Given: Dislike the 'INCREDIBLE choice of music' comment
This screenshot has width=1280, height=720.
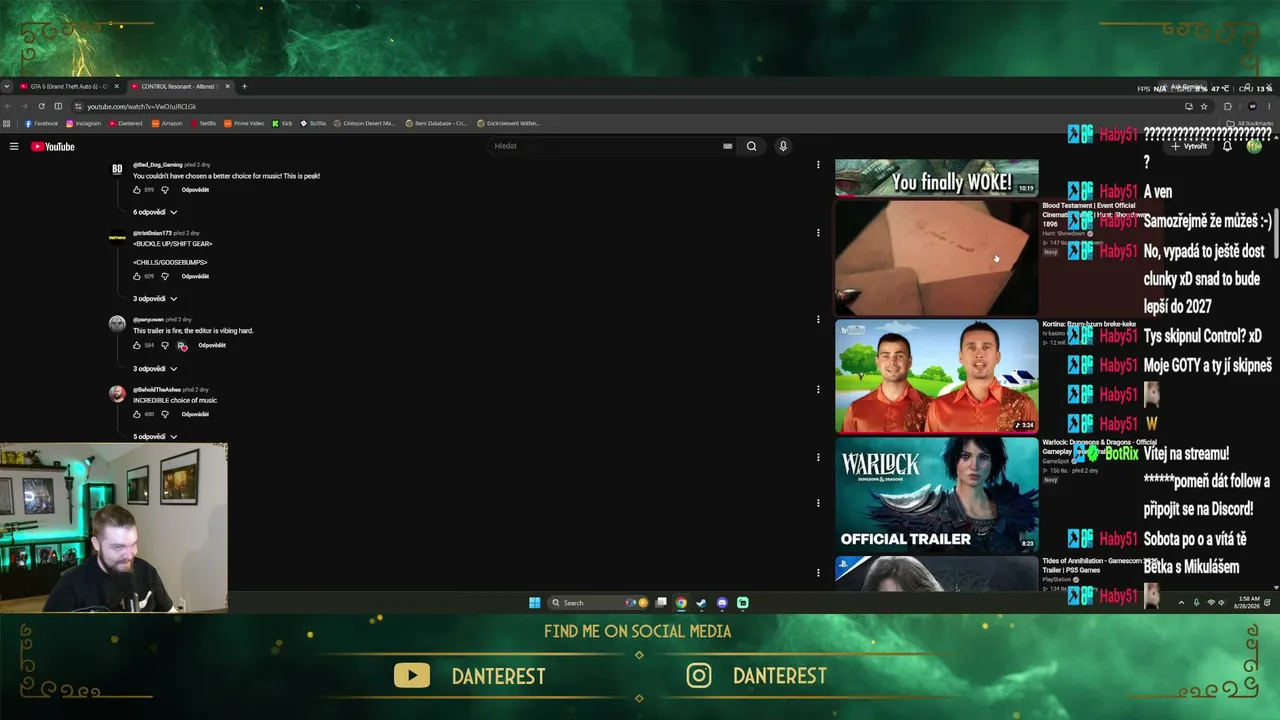Looking at the screenshot, I should [165, 414].
